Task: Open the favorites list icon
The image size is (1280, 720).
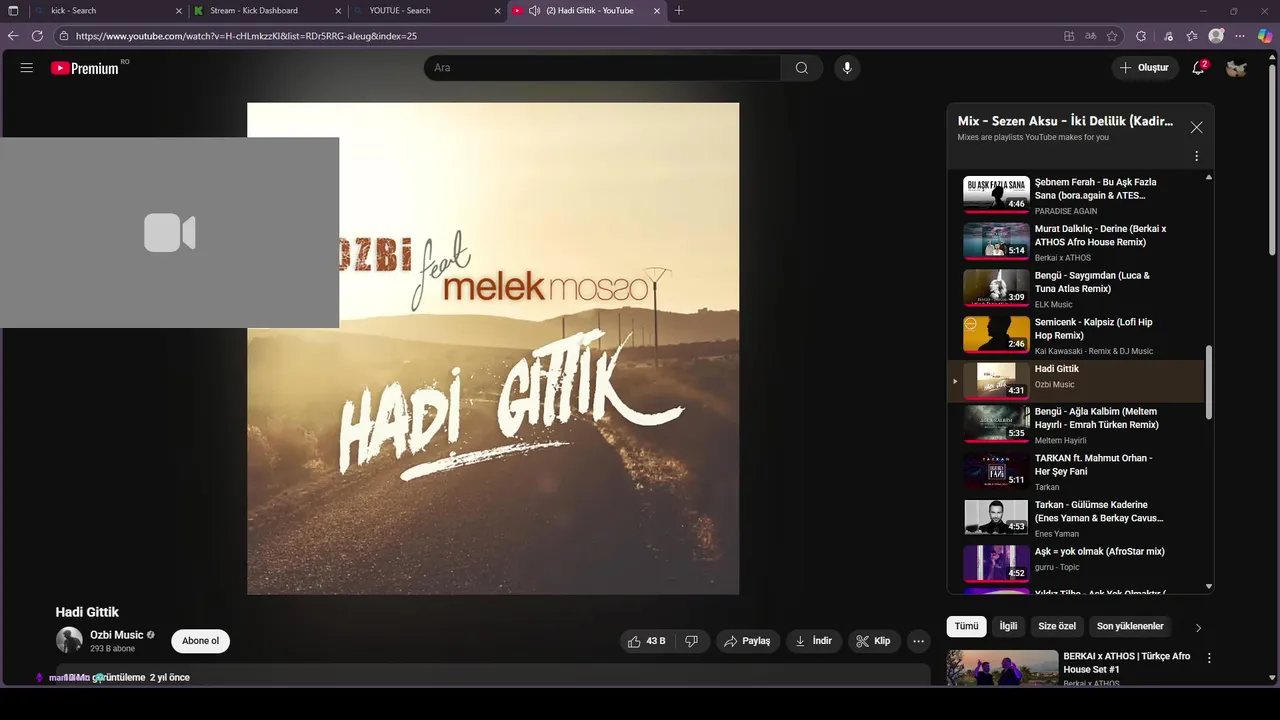Action: click(1192, 36)
